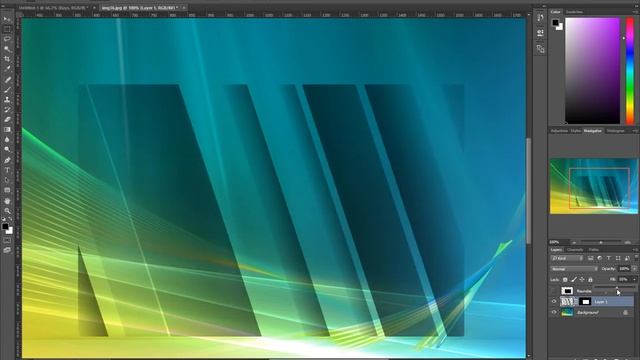
Task: Open the Fill slider dropdown arrow
Action: (634, 280)
